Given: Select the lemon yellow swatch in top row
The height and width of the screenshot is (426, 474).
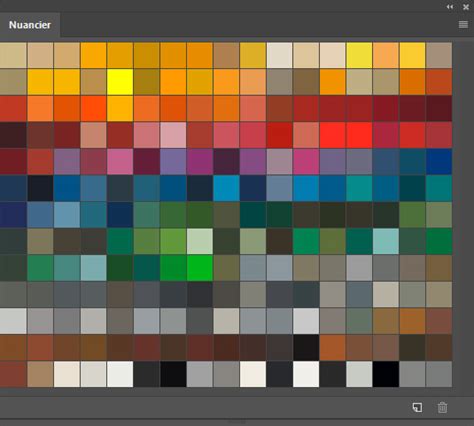Looking at the screenshot, I should coord(359,55).
